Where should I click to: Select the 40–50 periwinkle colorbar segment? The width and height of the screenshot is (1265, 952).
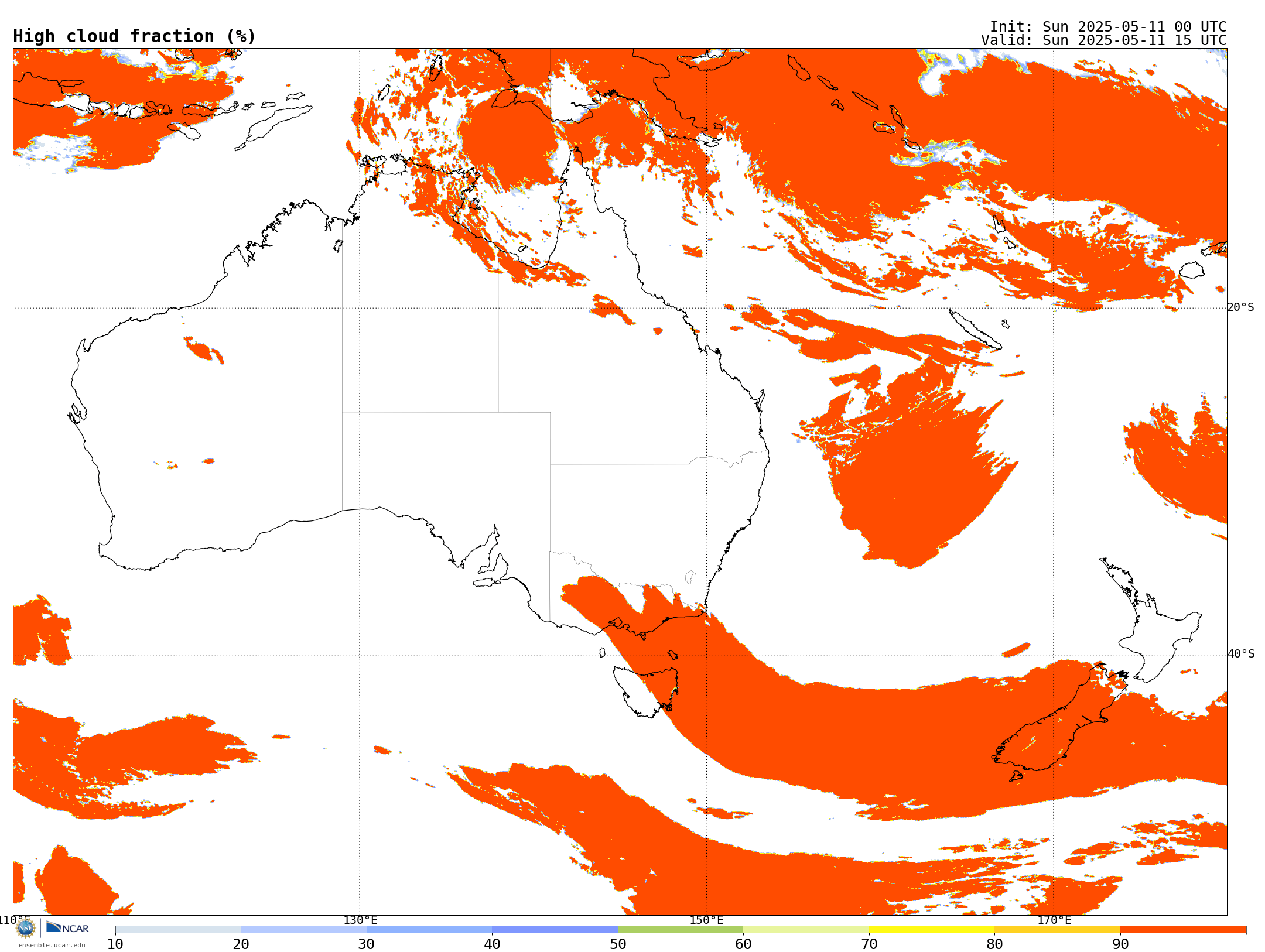[x=555, y=930]
